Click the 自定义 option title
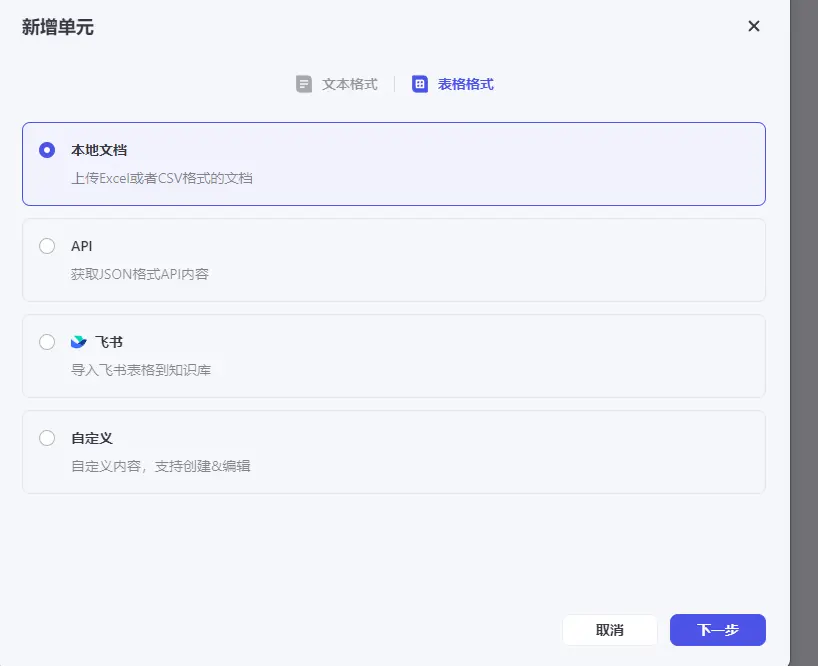Viewport: 818px width, 666px height. (92, 438)
